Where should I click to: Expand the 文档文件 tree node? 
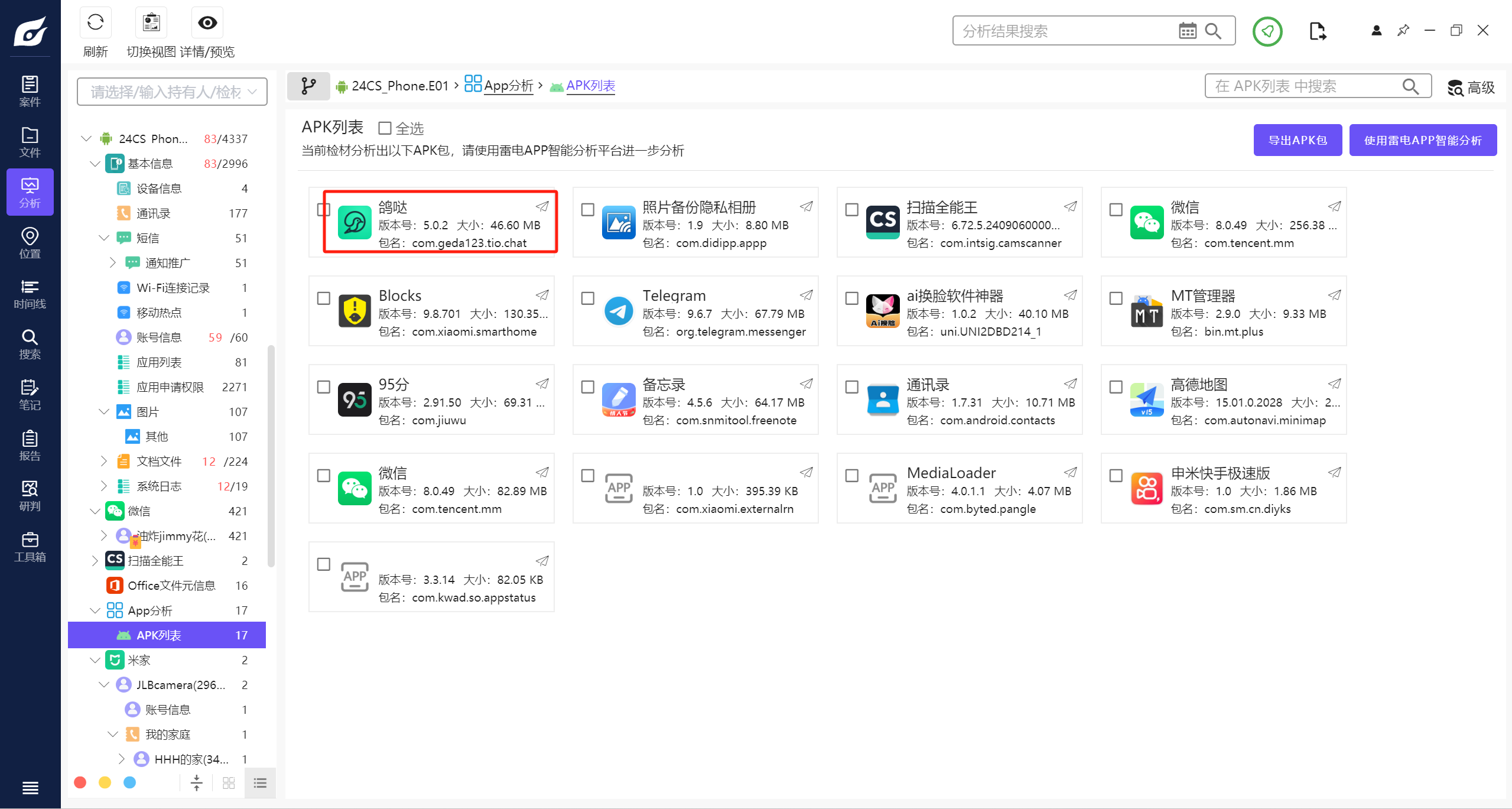pos(104,461)
